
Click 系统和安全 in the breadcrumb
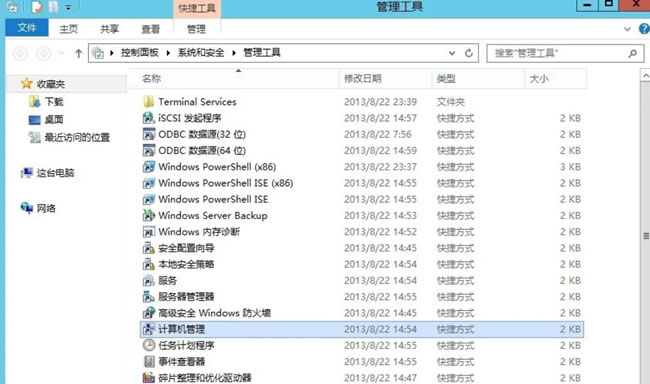pos(201,53)
